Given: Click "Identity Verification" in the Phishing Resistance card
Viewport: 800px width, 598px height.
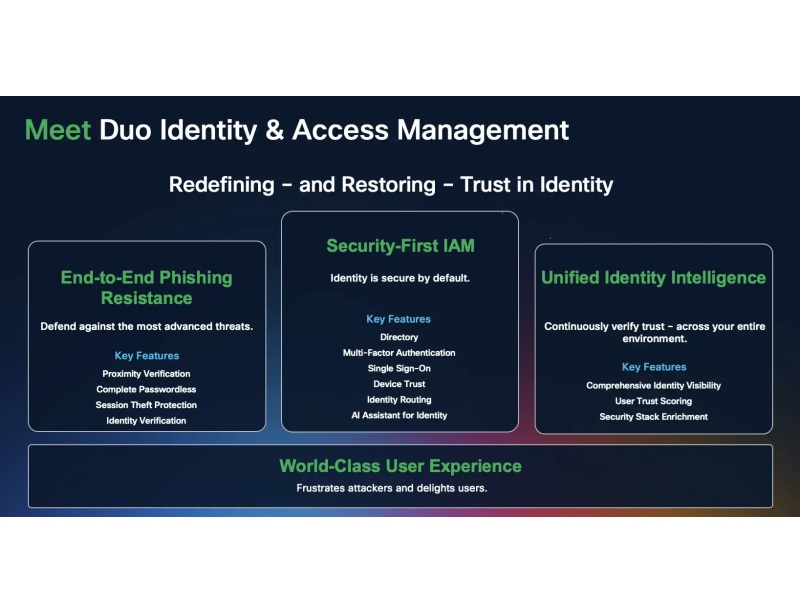Looking at the screenshot, I should [146, 421].
